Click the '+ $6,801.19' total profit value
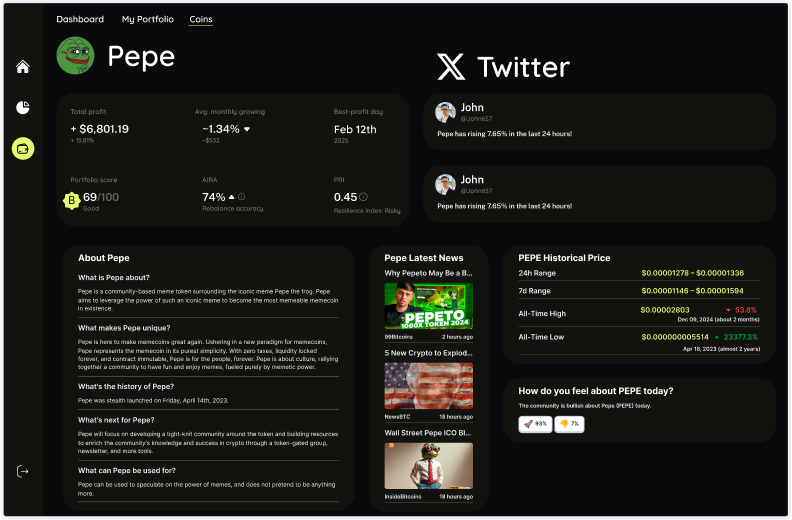Screen dimensions: 792x520 [100, 129]
